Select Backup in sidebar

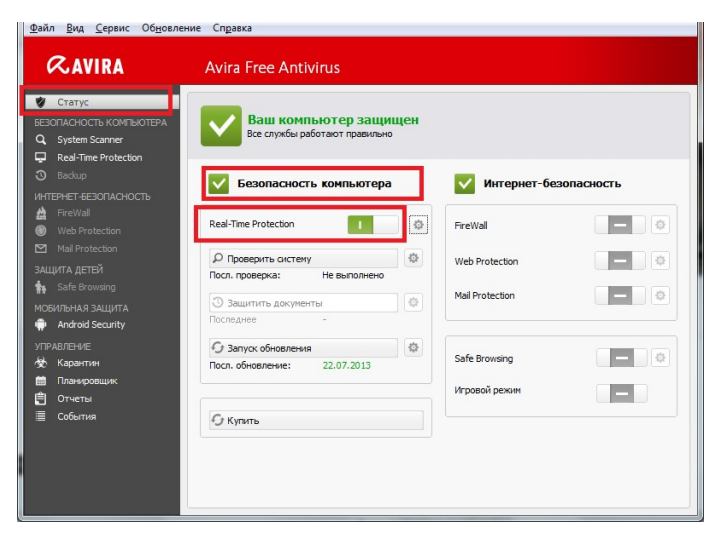[72, 175]
